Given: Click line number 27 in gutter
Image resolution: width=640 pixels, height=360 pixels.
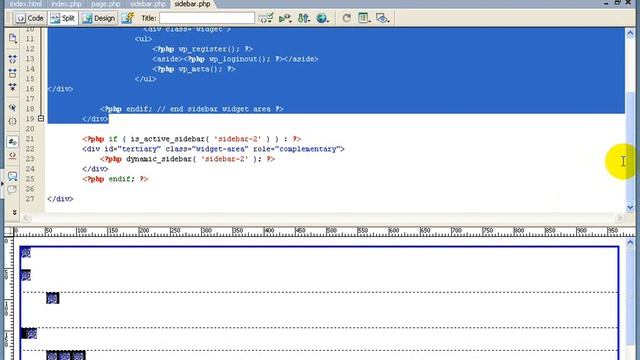Looking at the screenshot, I should click(30, 199).
